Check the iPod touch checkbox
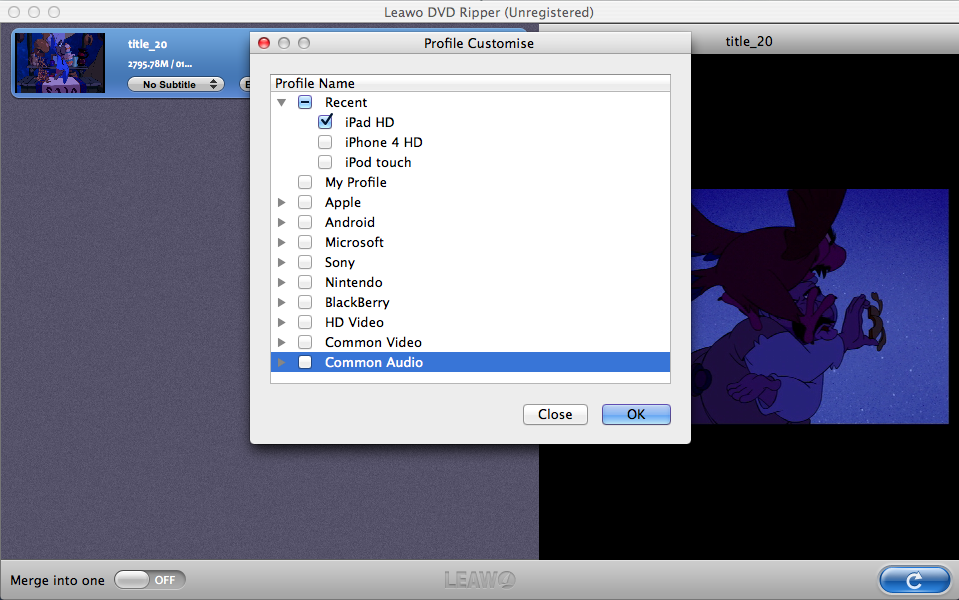Screen dimensions: 959x600 (x=325, y=162)
